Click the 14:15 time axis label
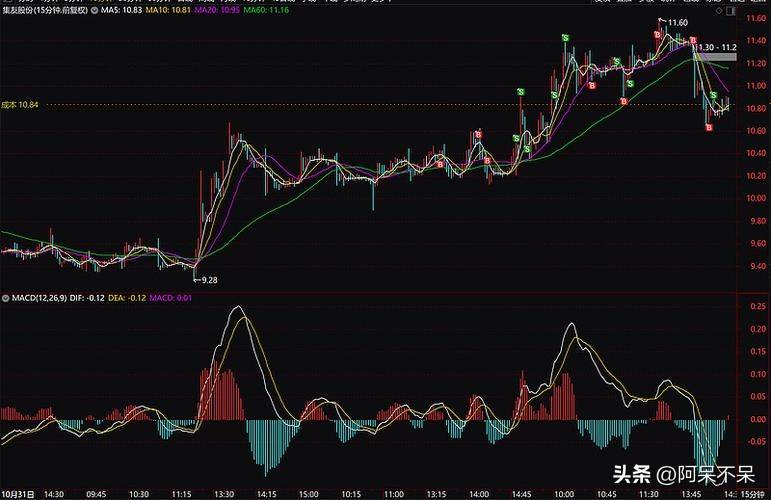The width and height of the screenshot is (771, 500). tap(267, 494)
